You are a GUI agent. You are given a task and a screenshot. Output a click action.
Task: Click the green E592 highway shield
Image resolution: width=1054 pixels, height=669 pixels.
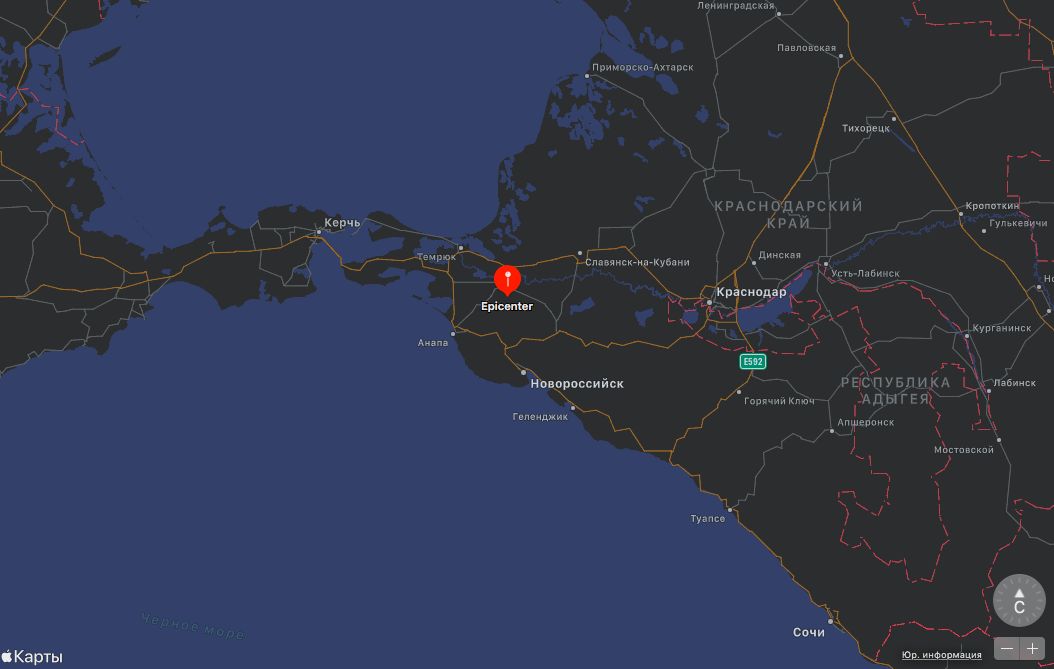point(753,361)
